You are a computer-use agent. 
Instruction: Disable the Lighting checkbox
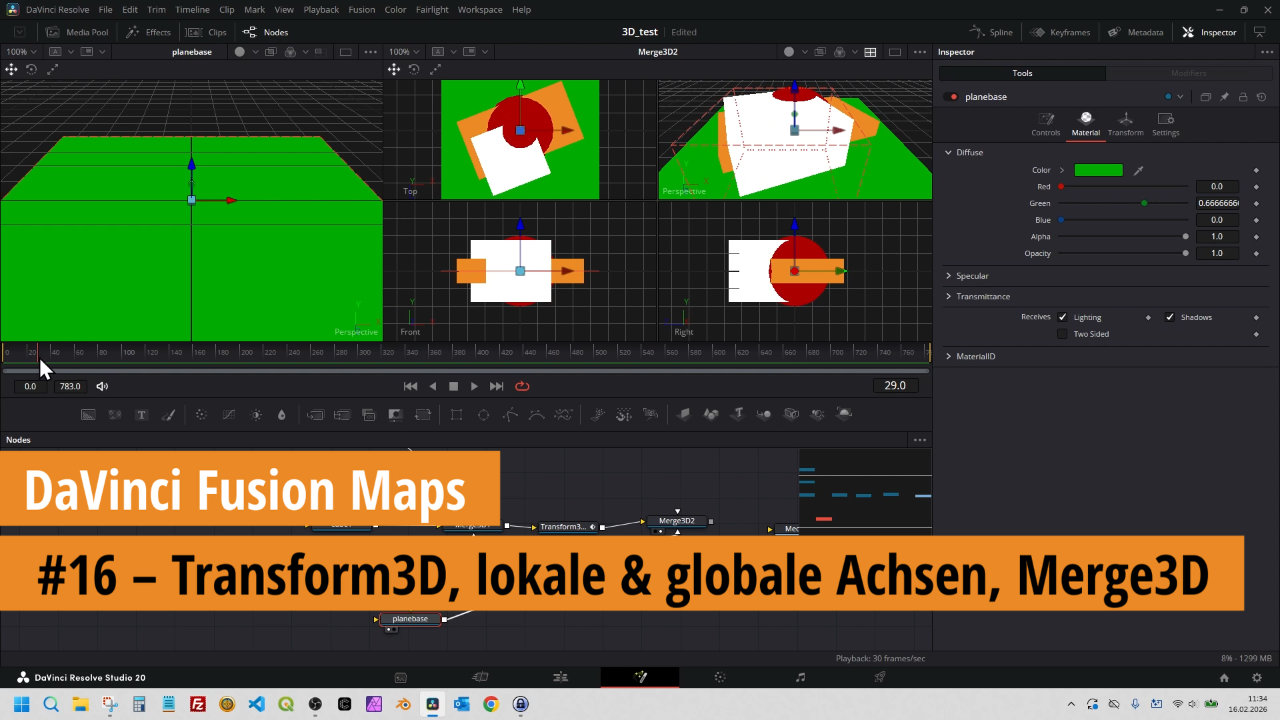click(1062, 317)
